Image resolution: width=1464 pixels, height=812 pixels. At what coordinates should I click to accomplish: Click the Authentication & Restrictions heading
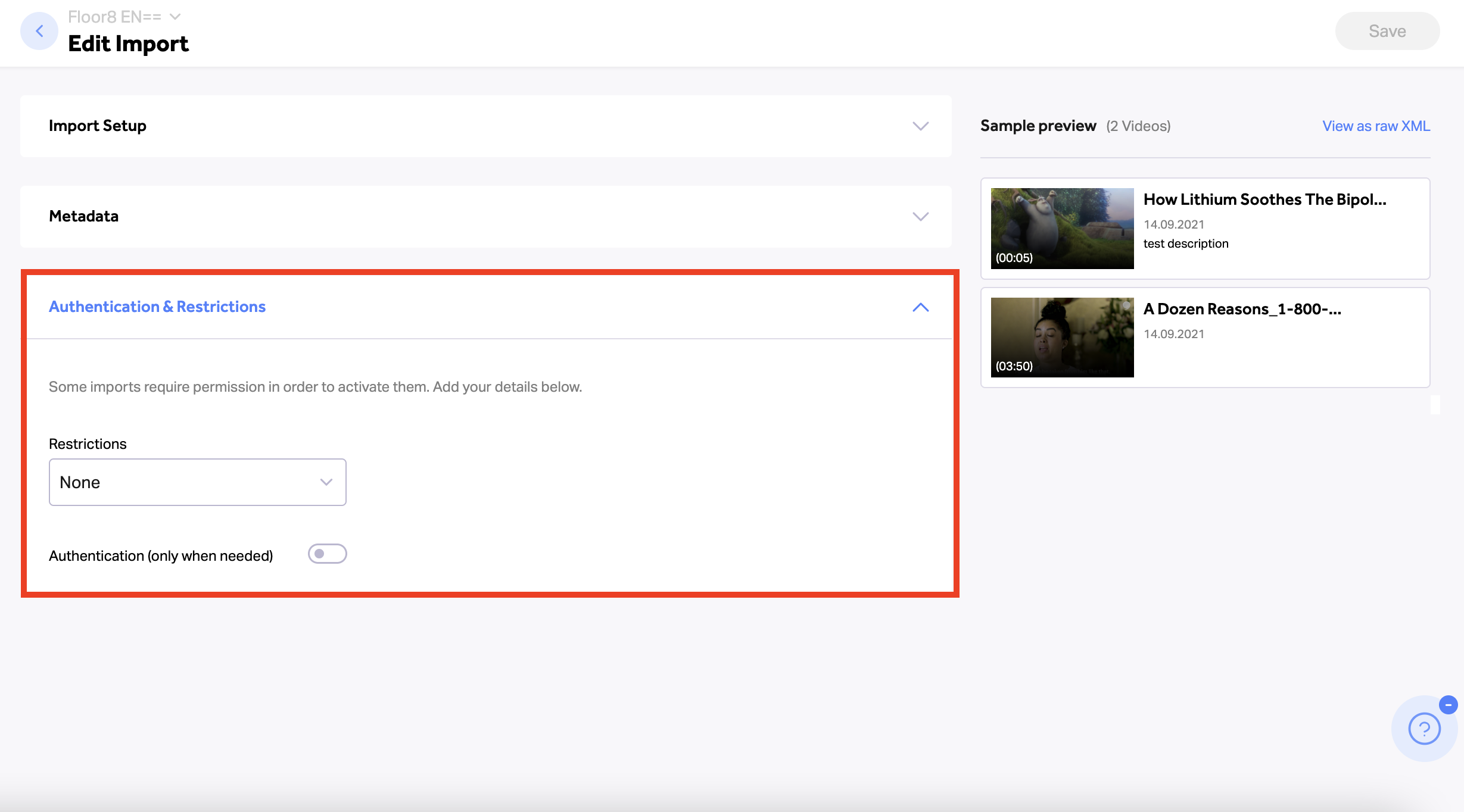[157, 307]
